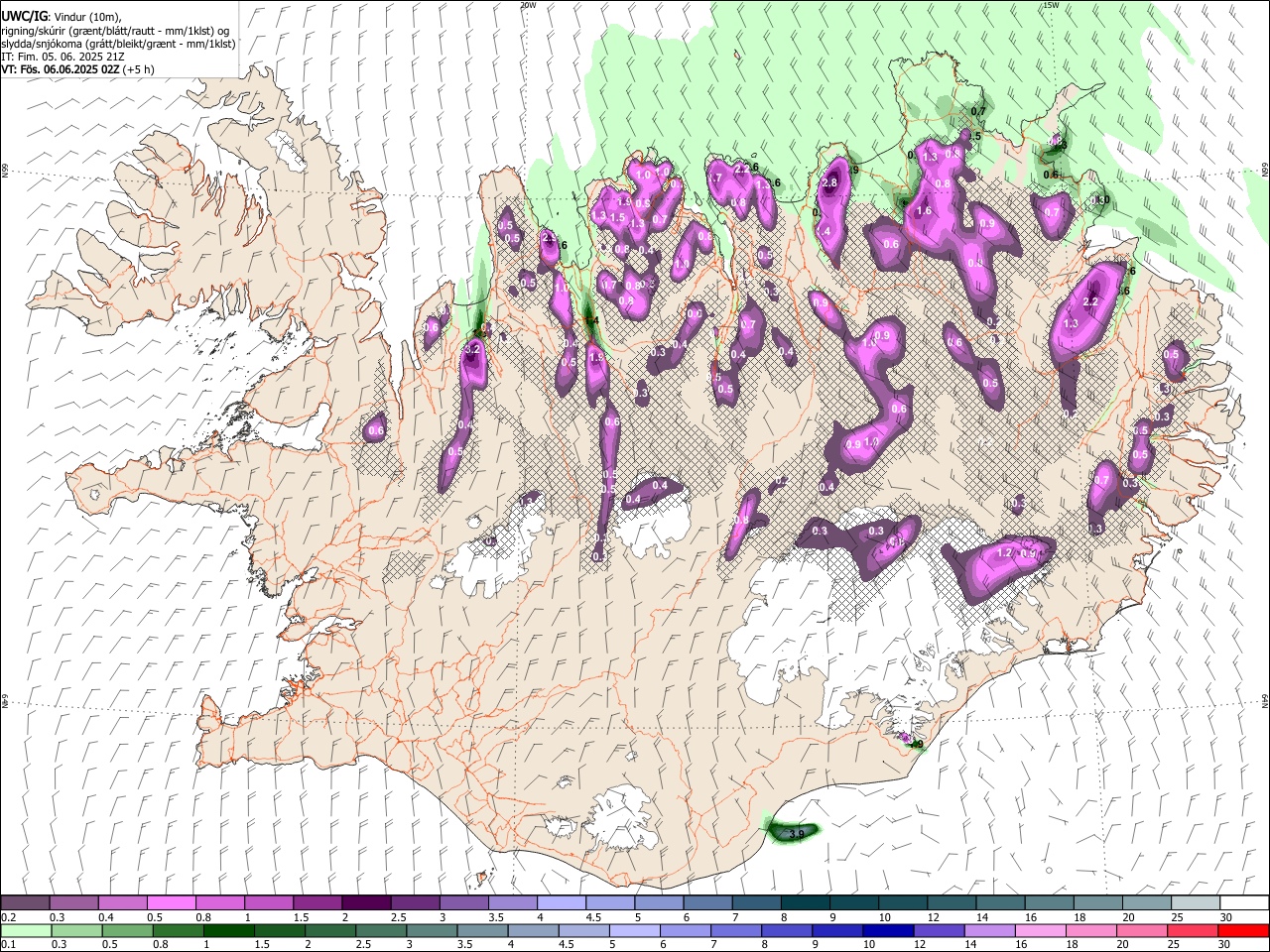Pick the light periwinkle 4 snow scale swatch

pyautogui.click(x=562, y=902)
